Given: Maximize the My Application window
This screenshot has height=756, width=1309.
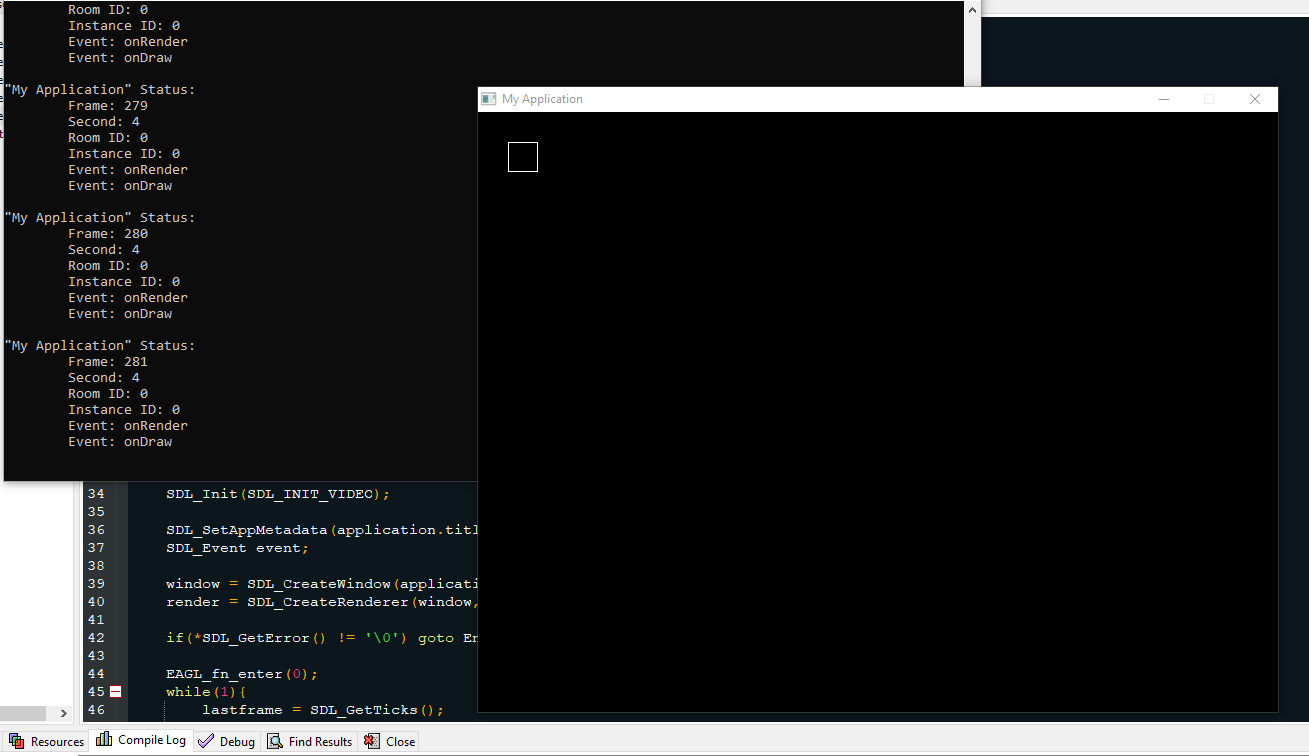Looking at the screenshot, I should tap(1209, 99).
